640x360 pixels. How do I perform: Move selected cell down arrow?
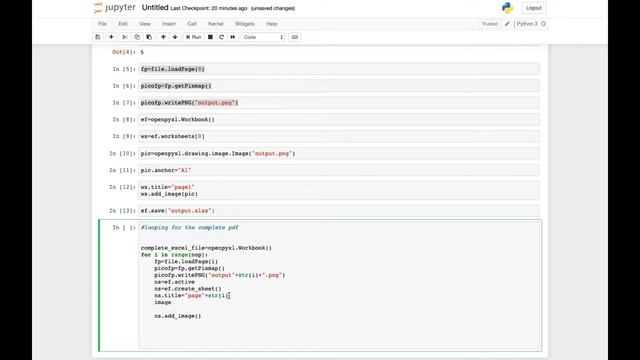click(x=175, y=37)
